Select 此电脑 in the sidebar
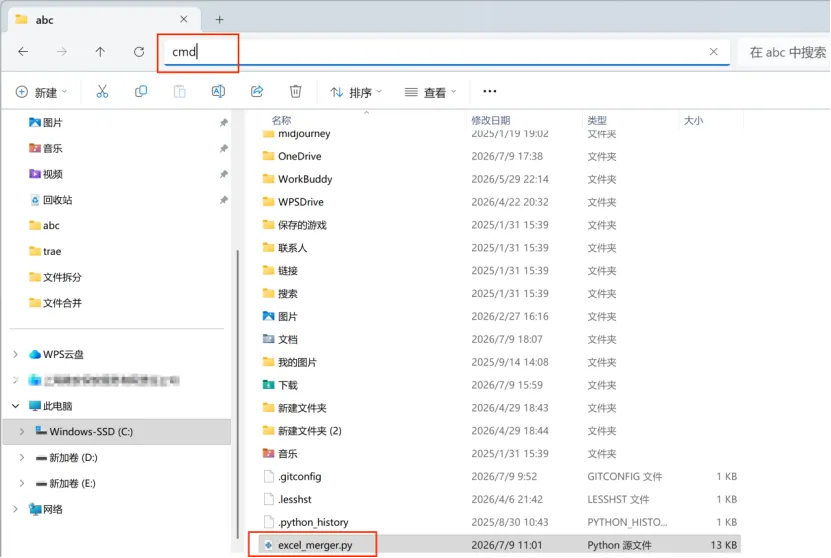The image size is (831, 558). coord(50,406)
